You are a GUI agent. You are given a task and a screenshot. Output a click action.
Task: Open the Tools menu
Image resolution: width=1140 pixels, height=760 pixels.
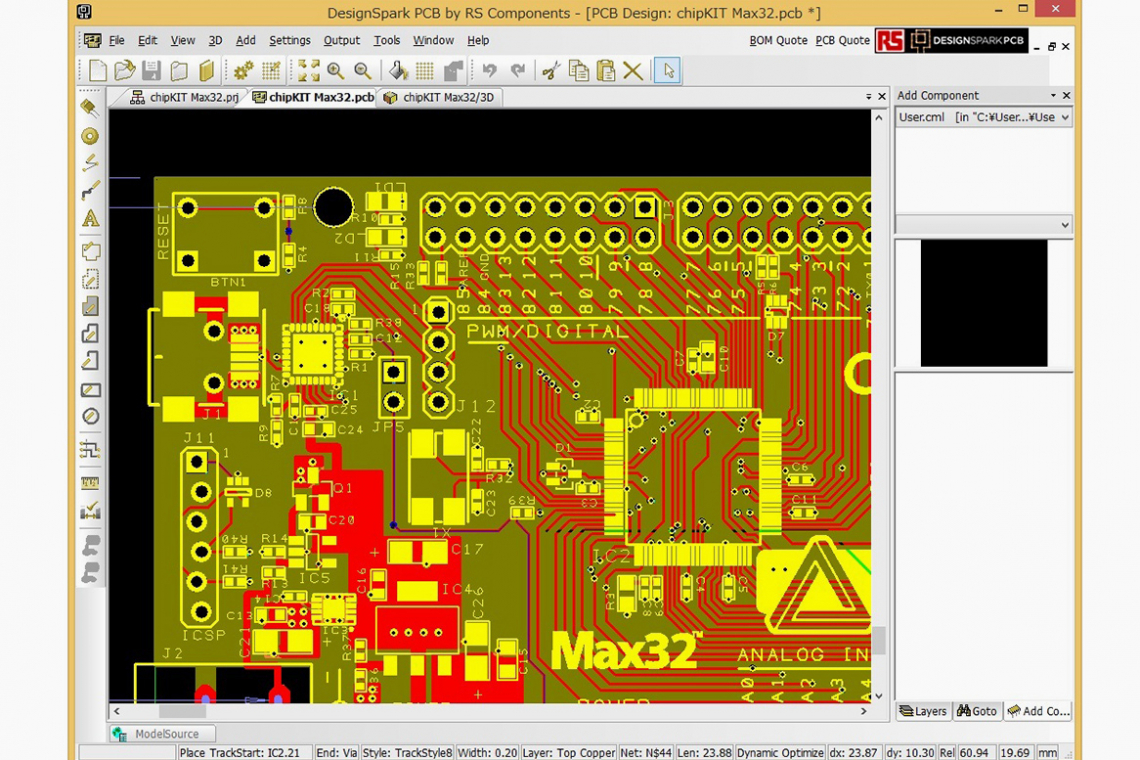(x=387, y=41)
